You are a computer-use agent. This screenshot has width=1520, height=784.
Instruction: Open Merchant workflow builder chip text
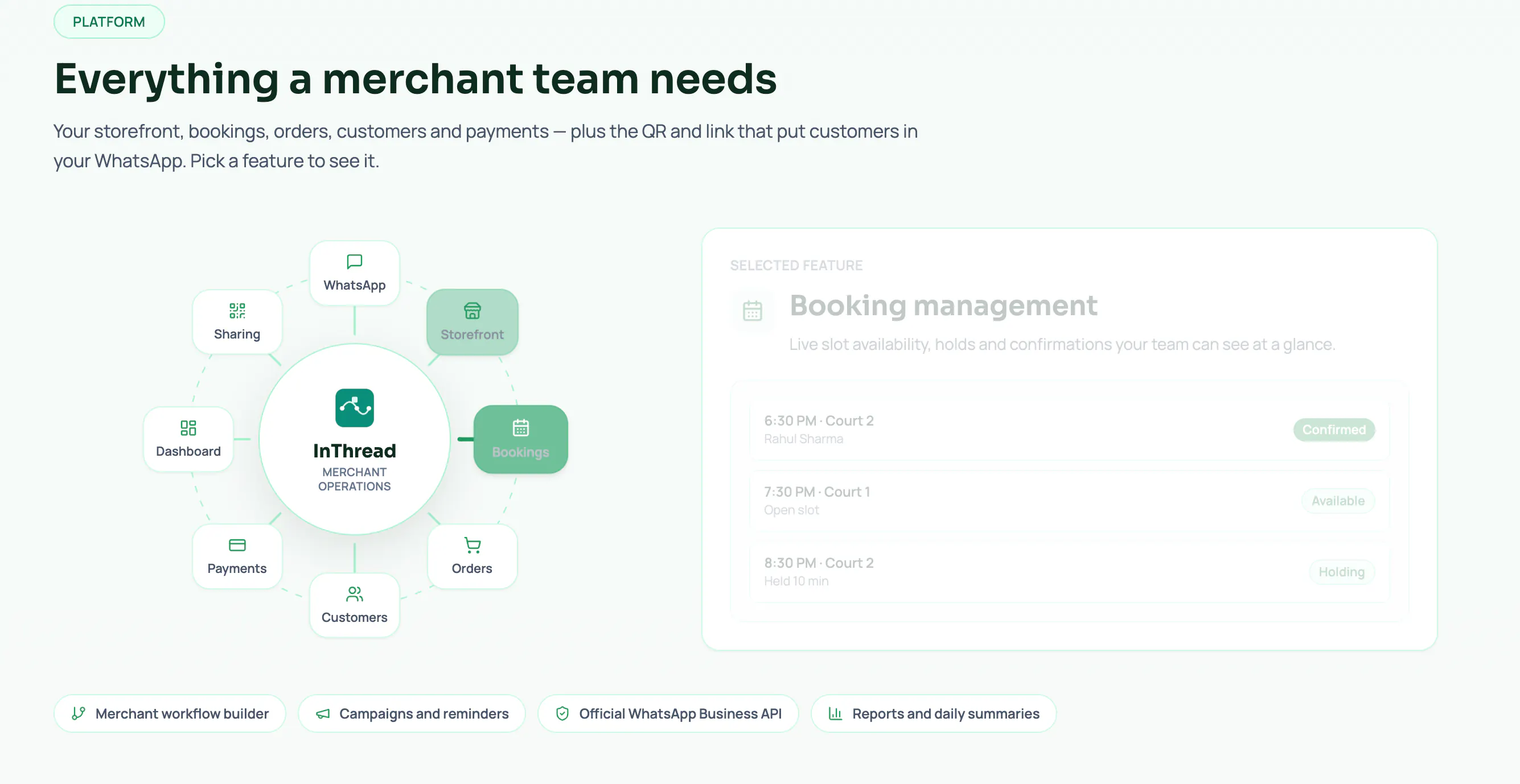[182, 714]
